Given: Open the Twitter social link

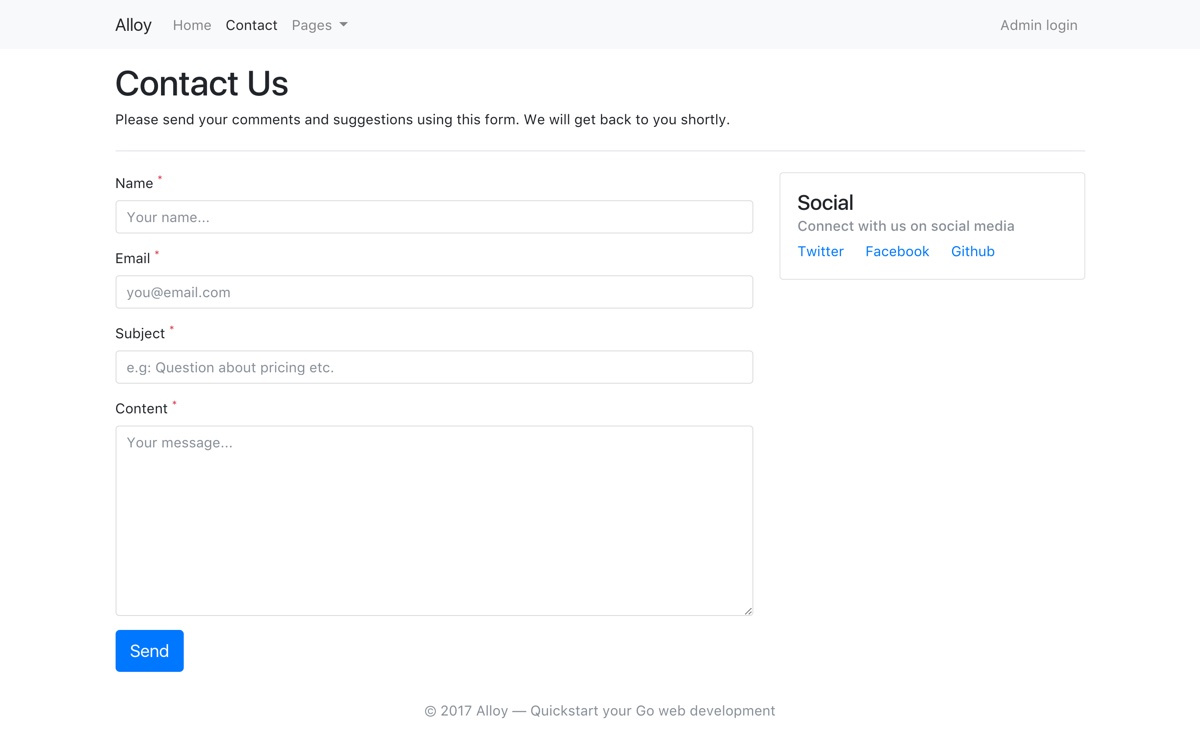Looking at the screenshot, I should coord(821,251).
